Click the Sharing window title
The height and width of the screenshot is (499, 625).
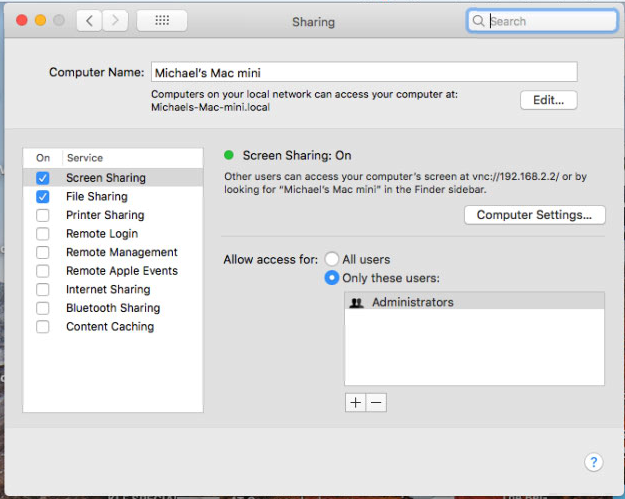point(313,22)
